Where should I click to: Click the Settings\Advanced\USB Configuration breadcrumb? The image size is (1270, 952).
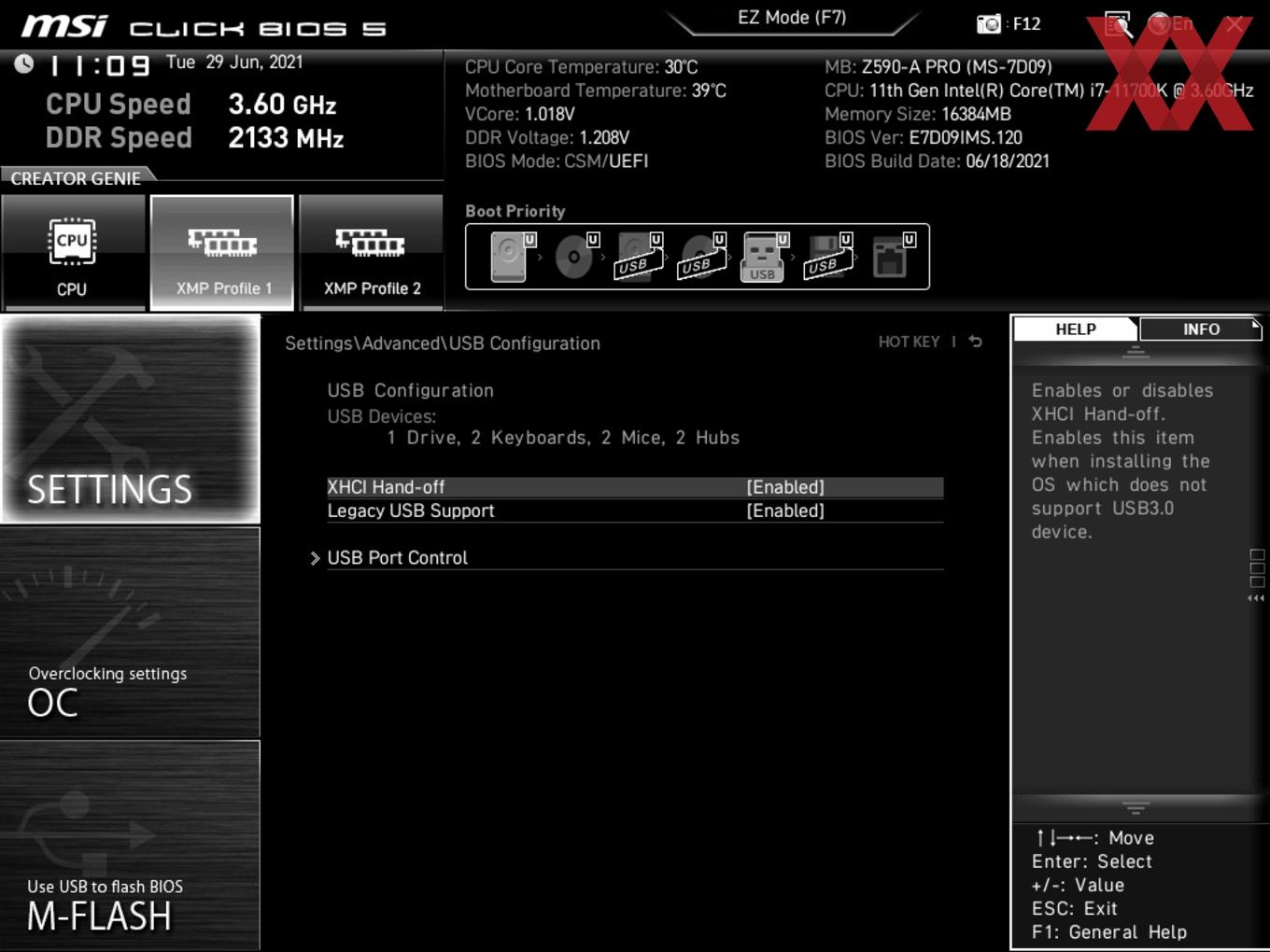click(443, 343)
